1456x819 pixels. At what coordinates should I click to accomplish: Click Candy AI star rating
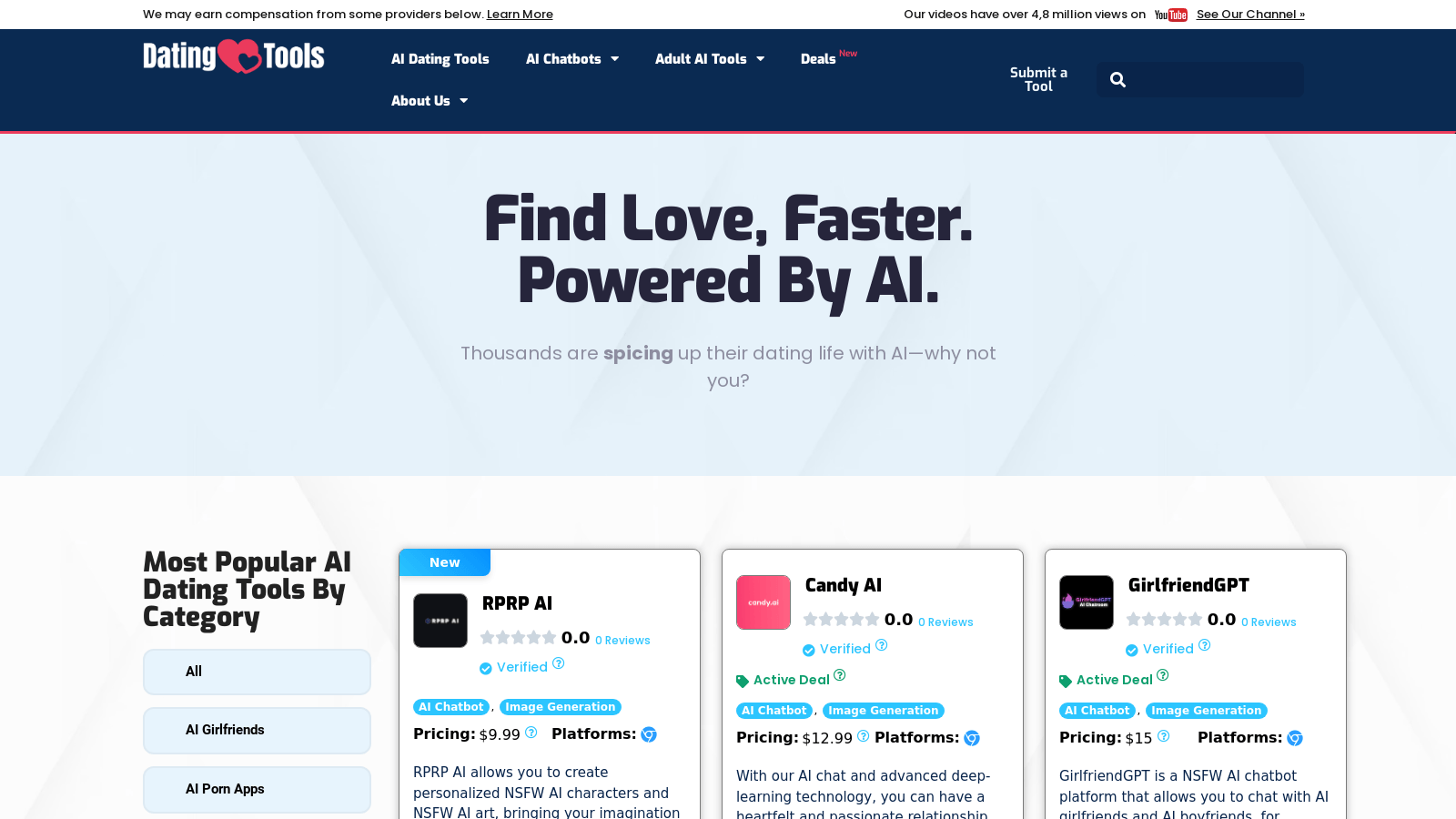(841, 620)
